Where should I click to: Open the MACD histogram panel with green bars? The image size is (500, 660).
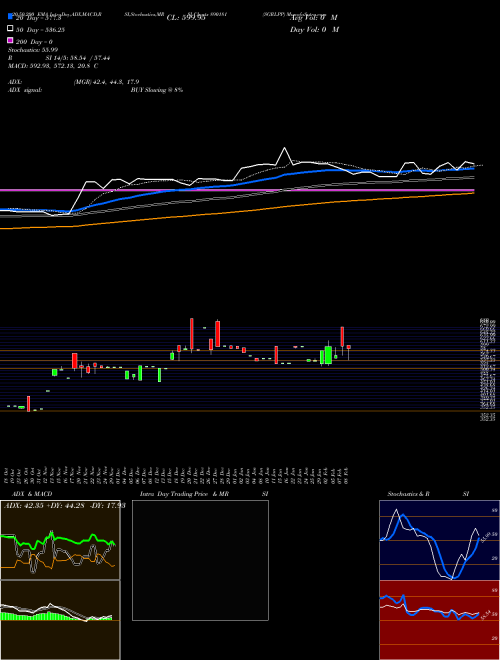click(60, 620)
